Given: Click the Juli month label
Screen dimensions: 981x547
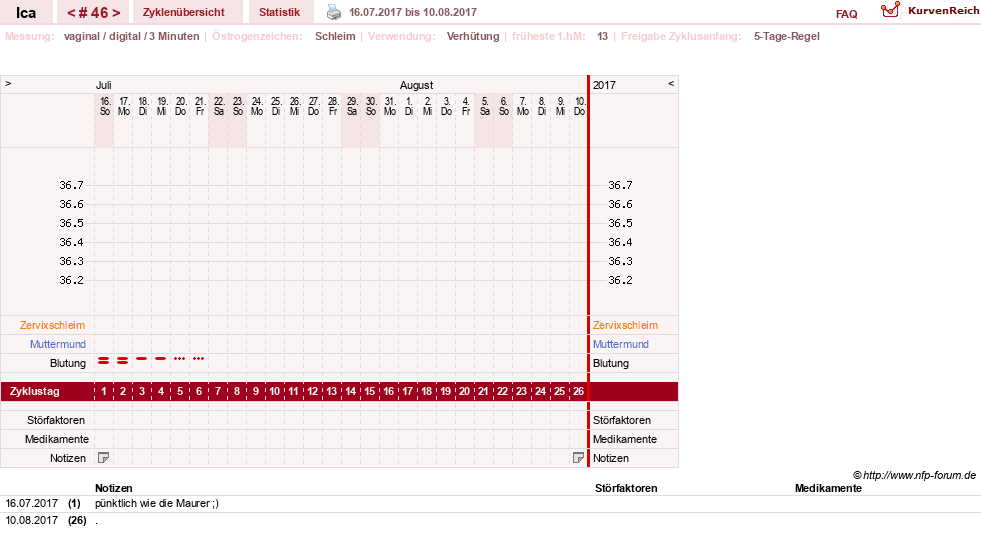Looking at the screenshot, I should pos(103,84).
